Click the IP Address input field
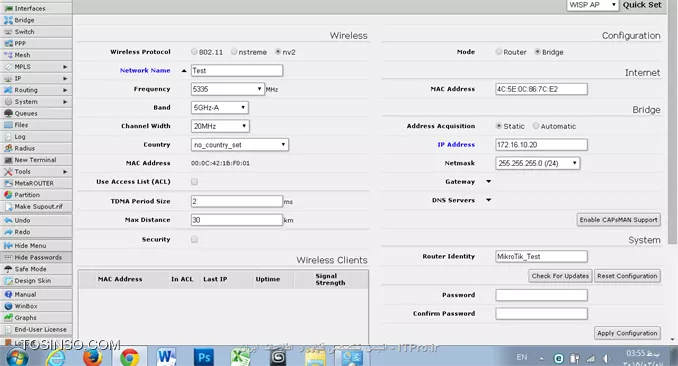This screenshot has width=678, height=366. pos(541,144)
